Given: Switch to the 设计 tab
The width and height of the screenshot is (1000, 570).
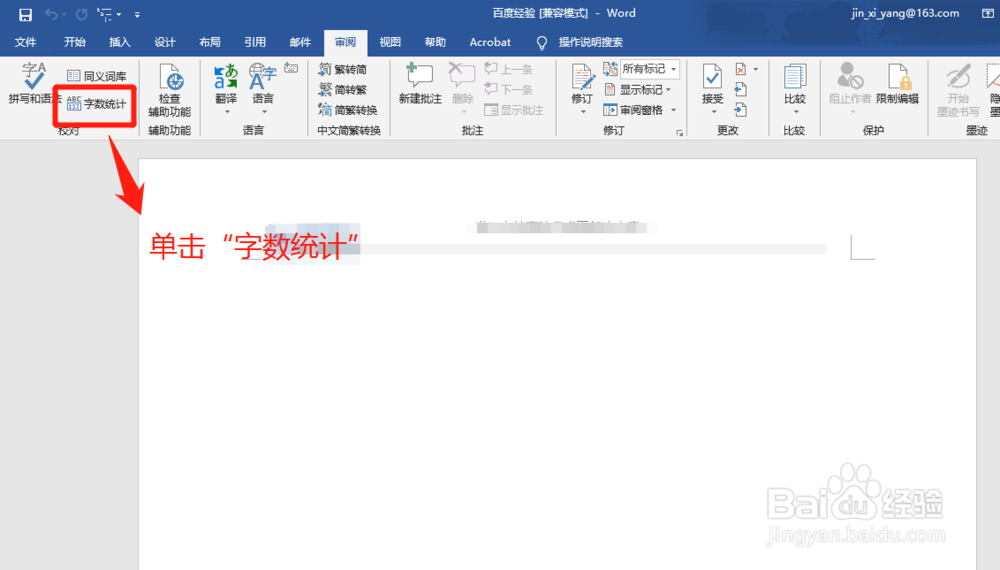Looking at the screenshot, I should tap(165, 42).
